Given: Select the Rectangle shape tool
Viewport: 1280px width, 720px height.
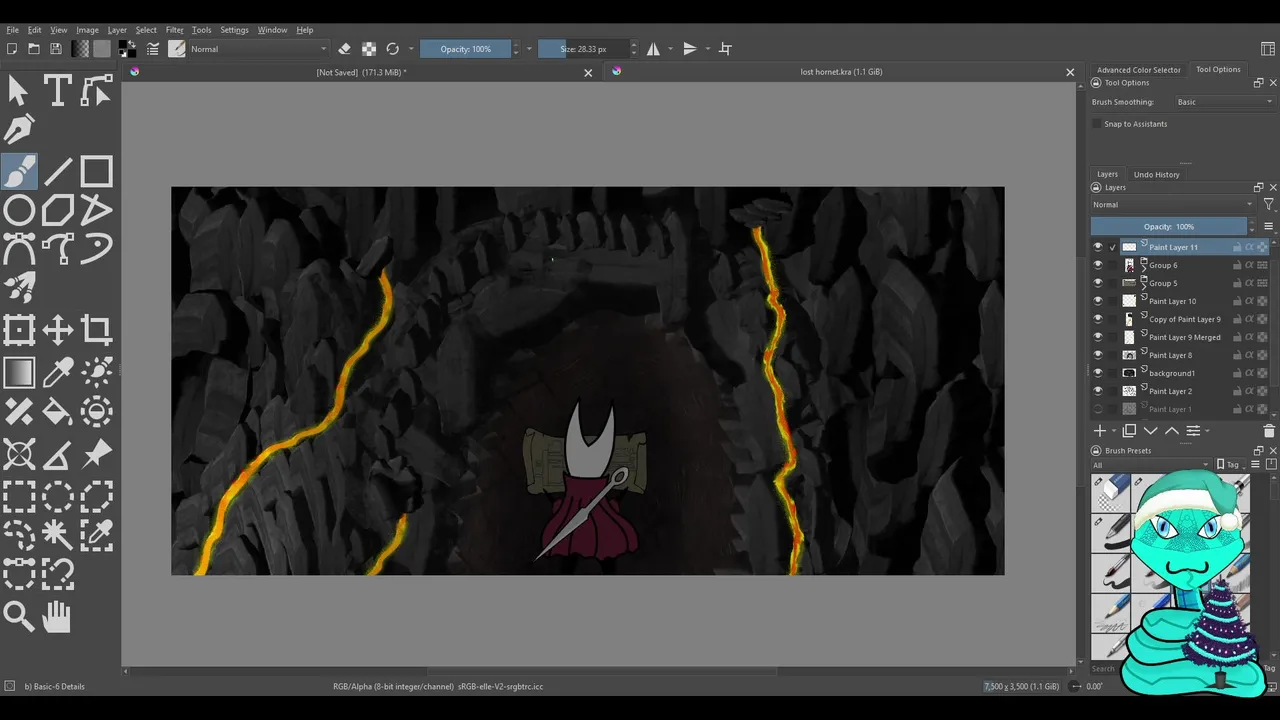Looking at the screenshot, I should coord(96,171).
